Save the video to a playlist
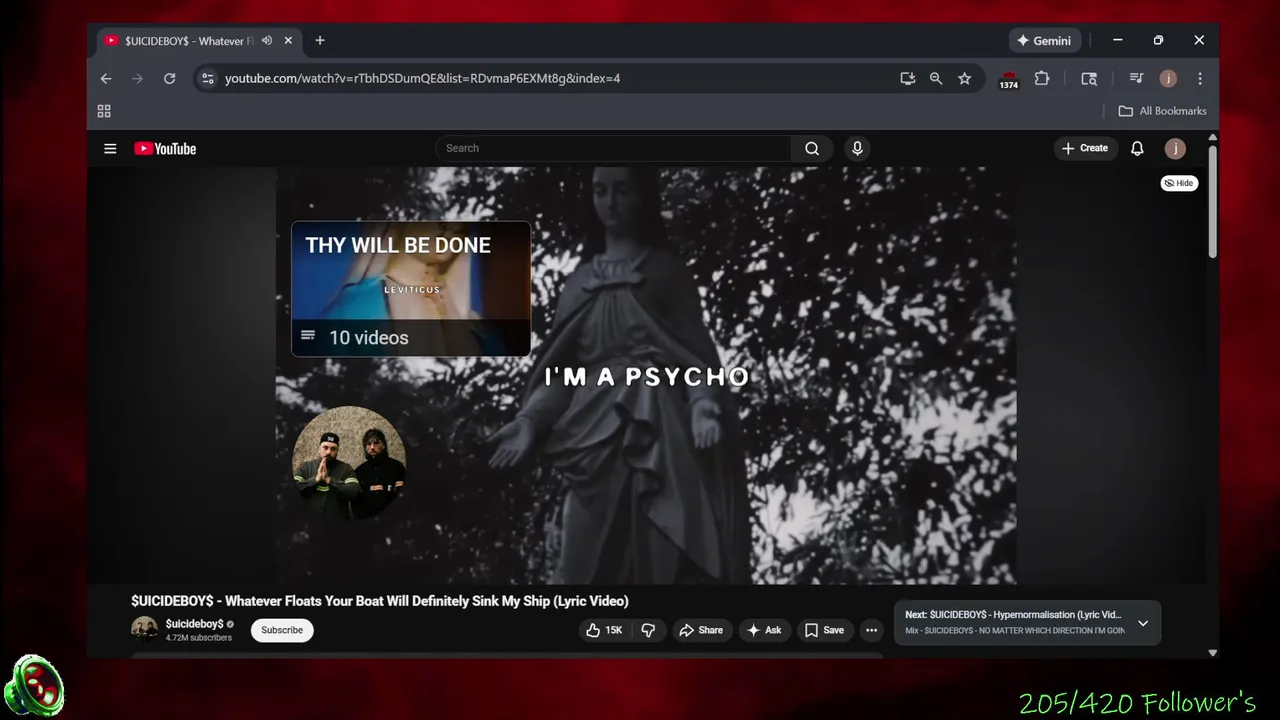 [x=825, y=630]
